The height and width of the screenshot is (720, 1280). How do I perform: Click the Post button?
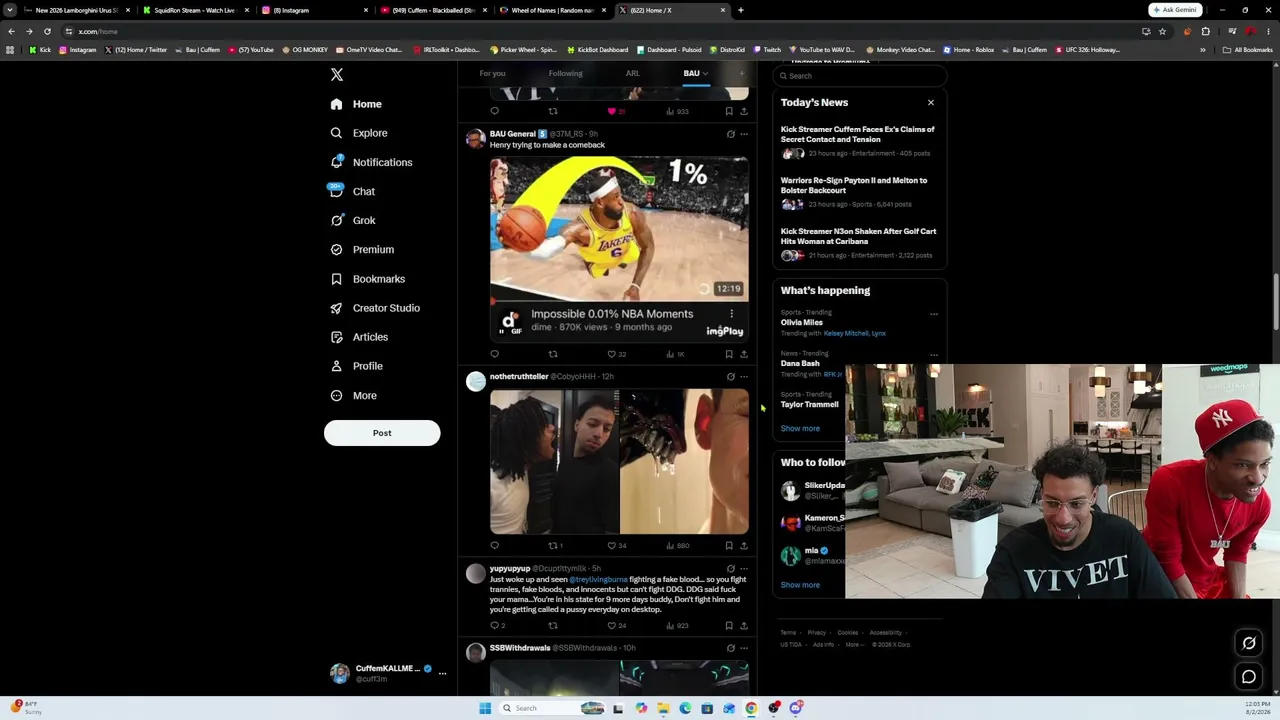[382, 433]
